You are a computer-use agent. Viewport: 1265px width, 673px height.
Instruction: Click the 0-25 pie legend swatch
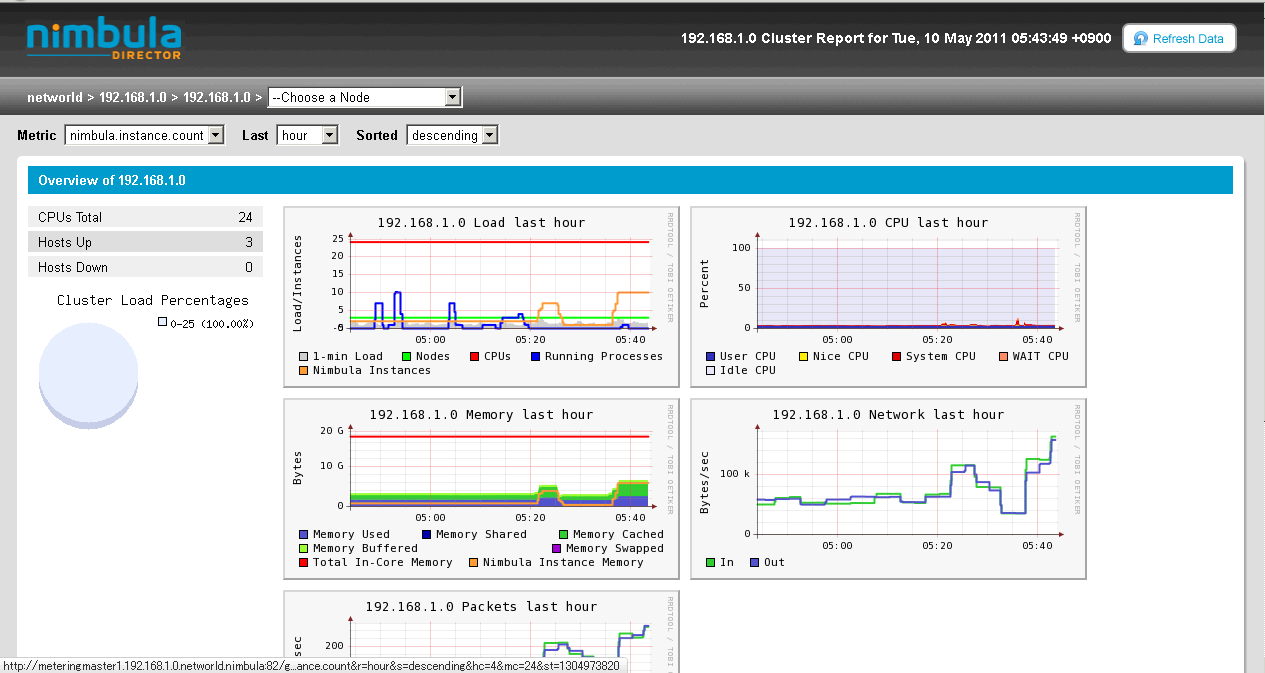coord(163,323)
